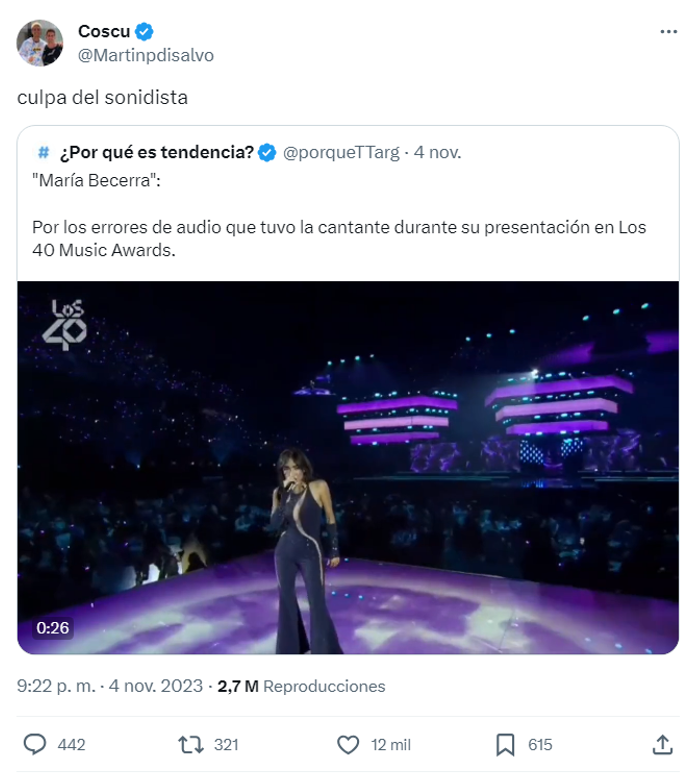The image size is (696, 783).
Task: Click the reply speech bubble icon
Action: 35,744
